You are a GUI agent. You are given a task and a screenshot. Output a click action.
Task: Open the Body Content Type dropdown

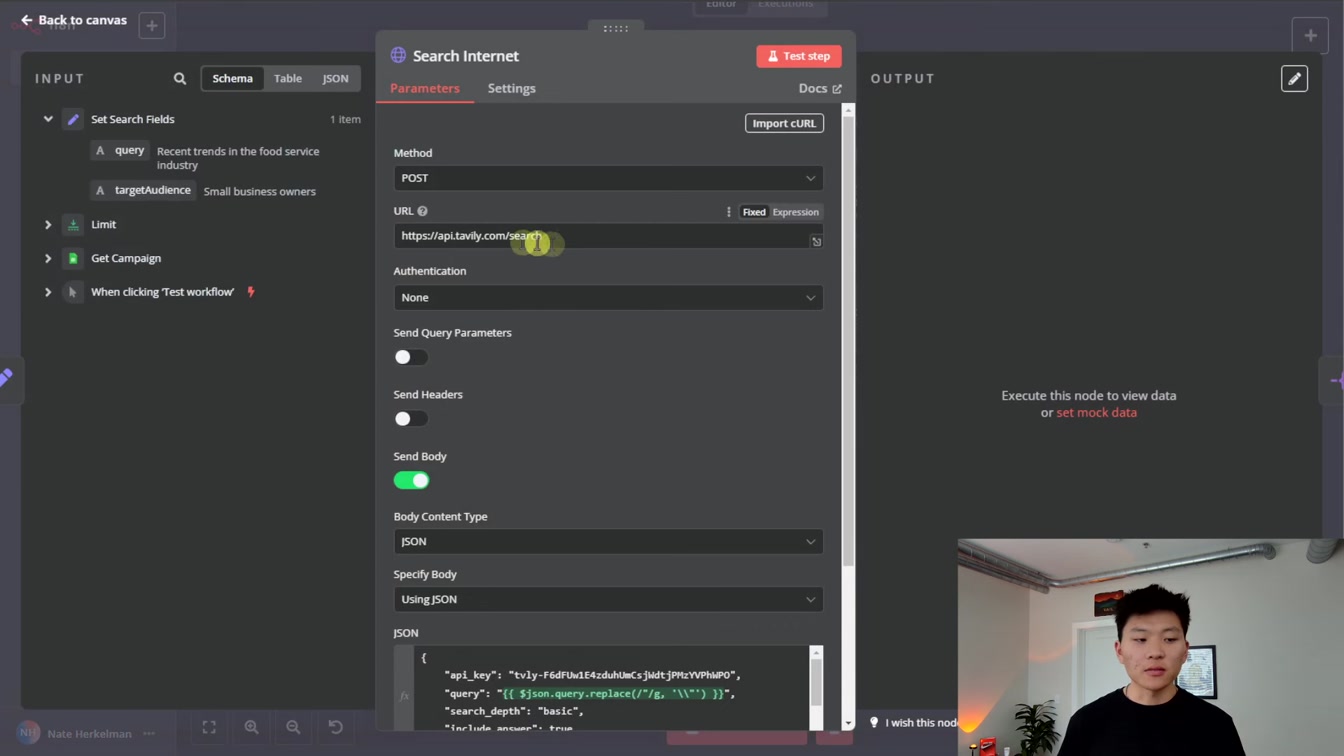tap(608, 542)
